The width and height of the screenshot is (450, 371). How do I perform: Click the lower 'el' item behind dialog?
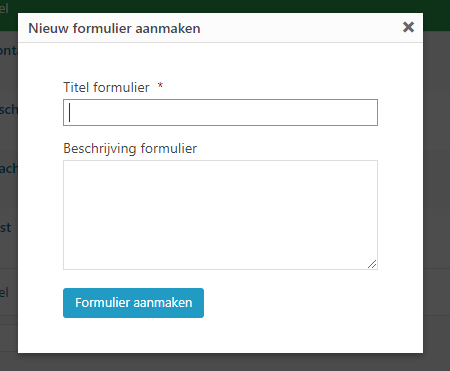point(4,292)
